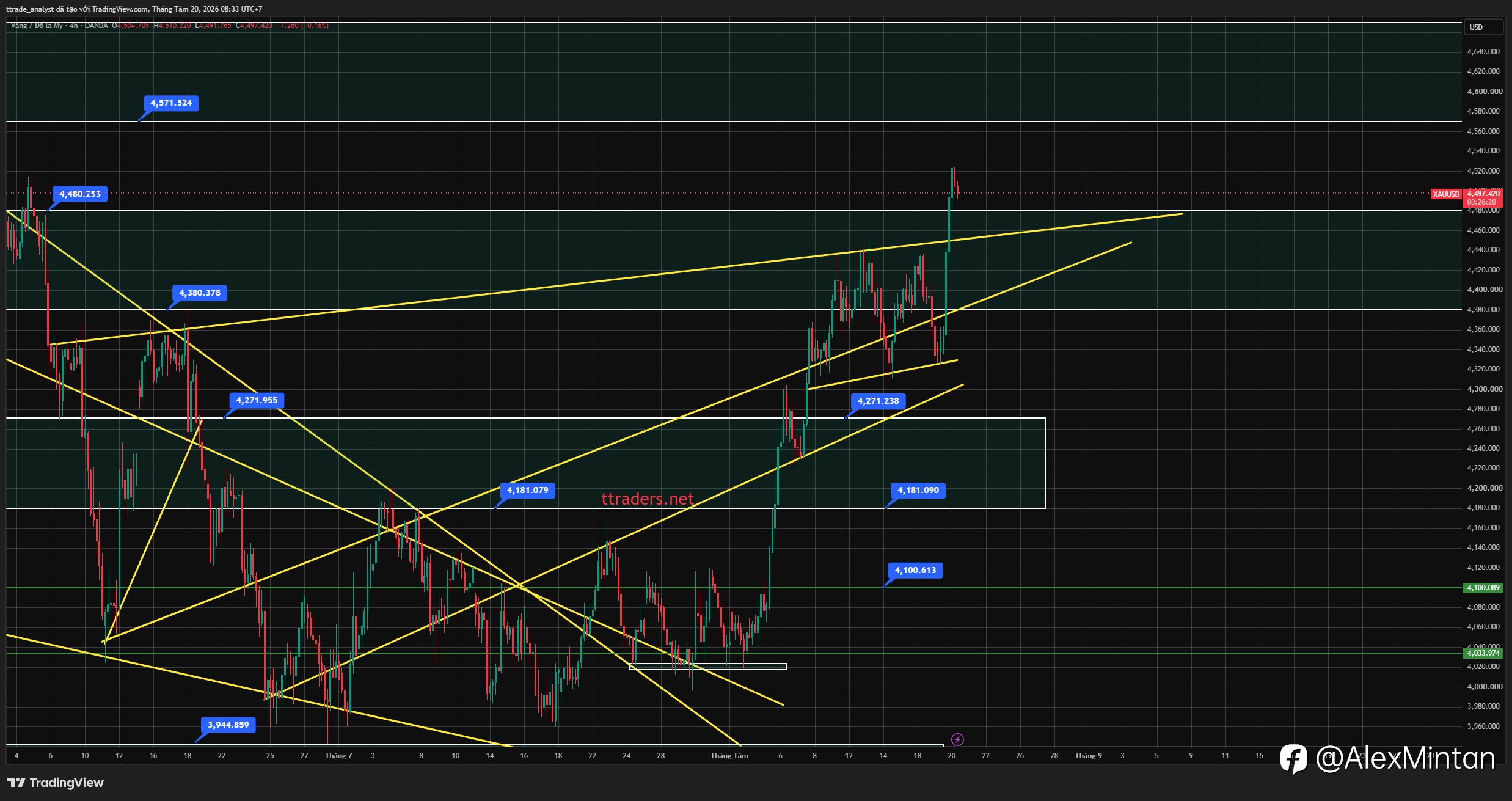Image resolution: width=1512 pixels, height=801 pixels.
Task: Select the 4,181.079 price callout label
Action: click(528, 490)
